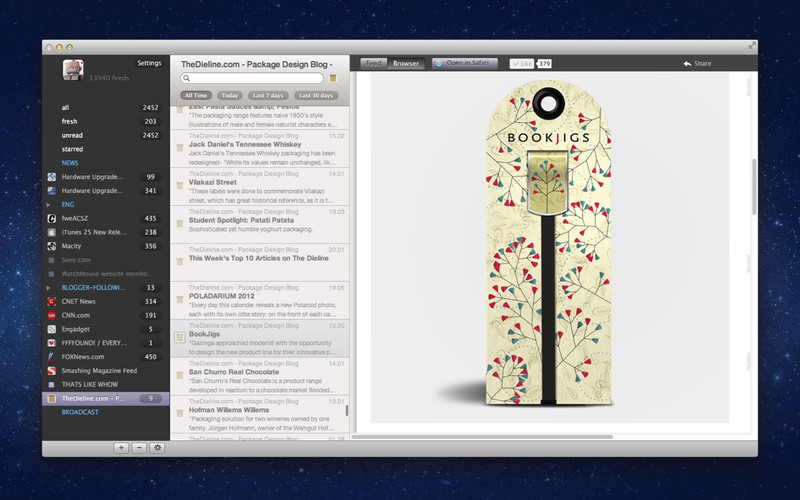Screen dimensions: 800x500
Task: Remove feed with minus button
Action: 139,447
